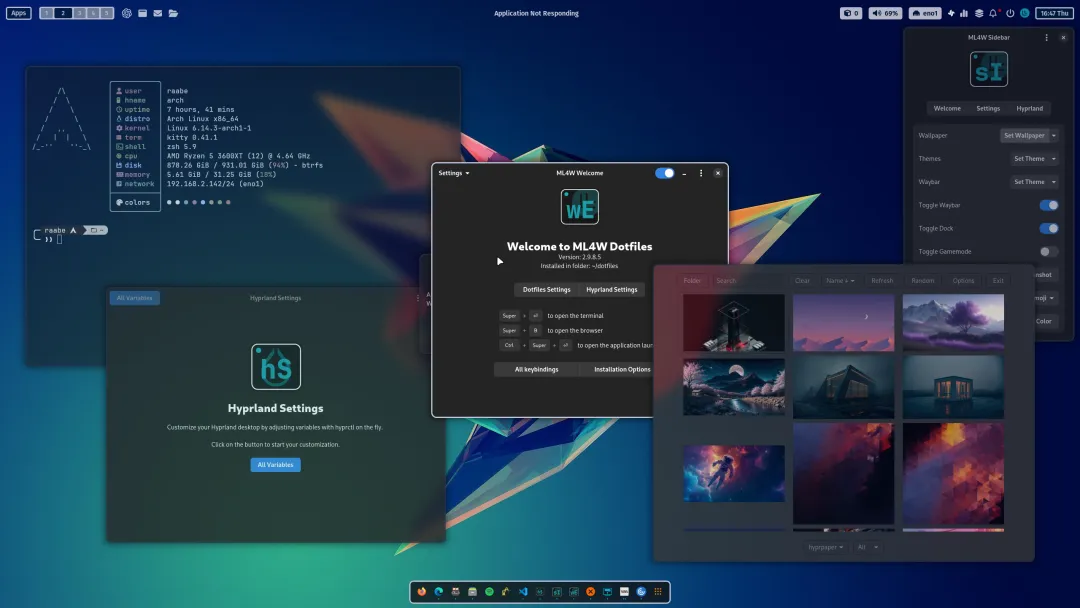Switch to workspace 2 in the Waybar
The image size is (1080, 608).
[63, 13]
